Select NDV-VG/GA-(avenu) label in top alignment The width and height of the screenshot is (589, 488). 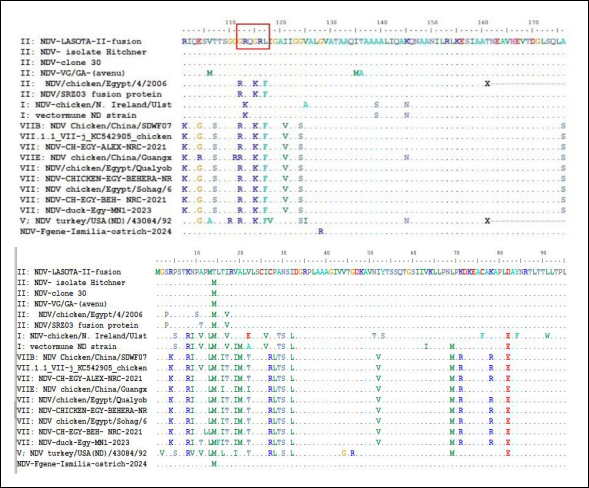(72, 73)
